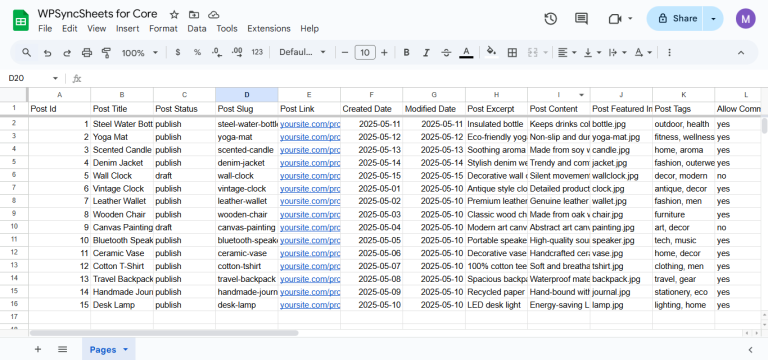Show the all sheets list
Viewport: 768px width, 360px height.
tap(62, 349)
